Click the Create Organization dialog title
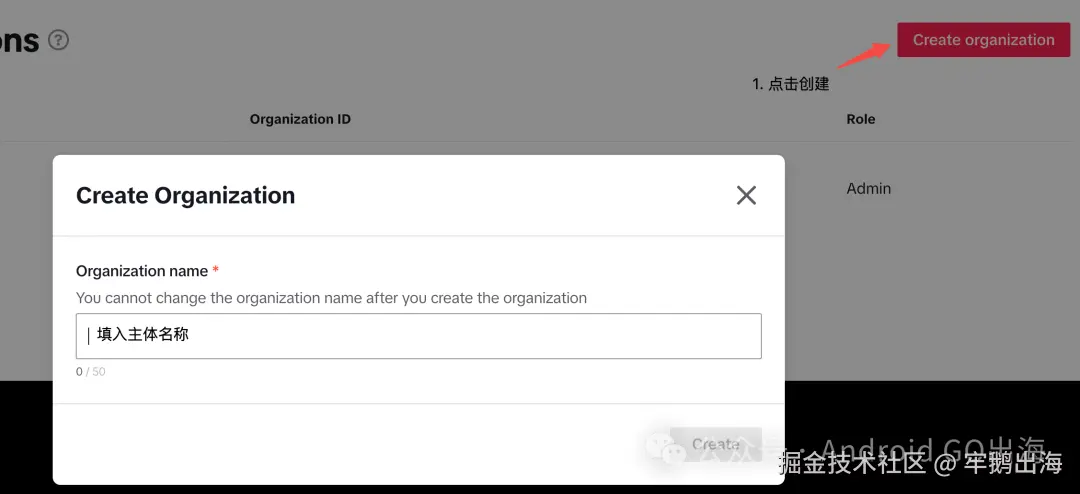Viewport: 1080px width, 494px height. pyautogui.click(x=185, y=195)
